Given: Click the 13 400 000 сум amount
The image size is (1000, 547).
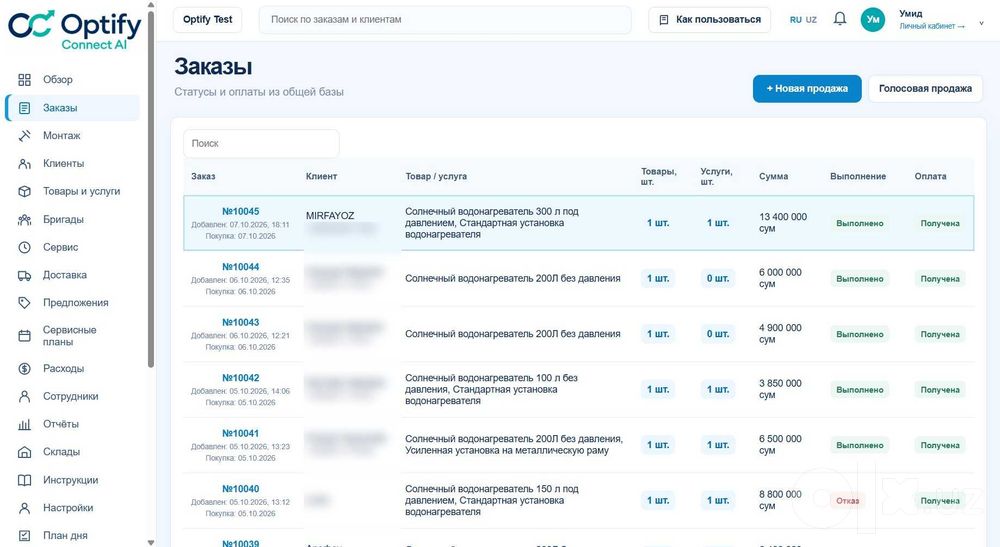Looking at the screenshot, I should (783, 222).
